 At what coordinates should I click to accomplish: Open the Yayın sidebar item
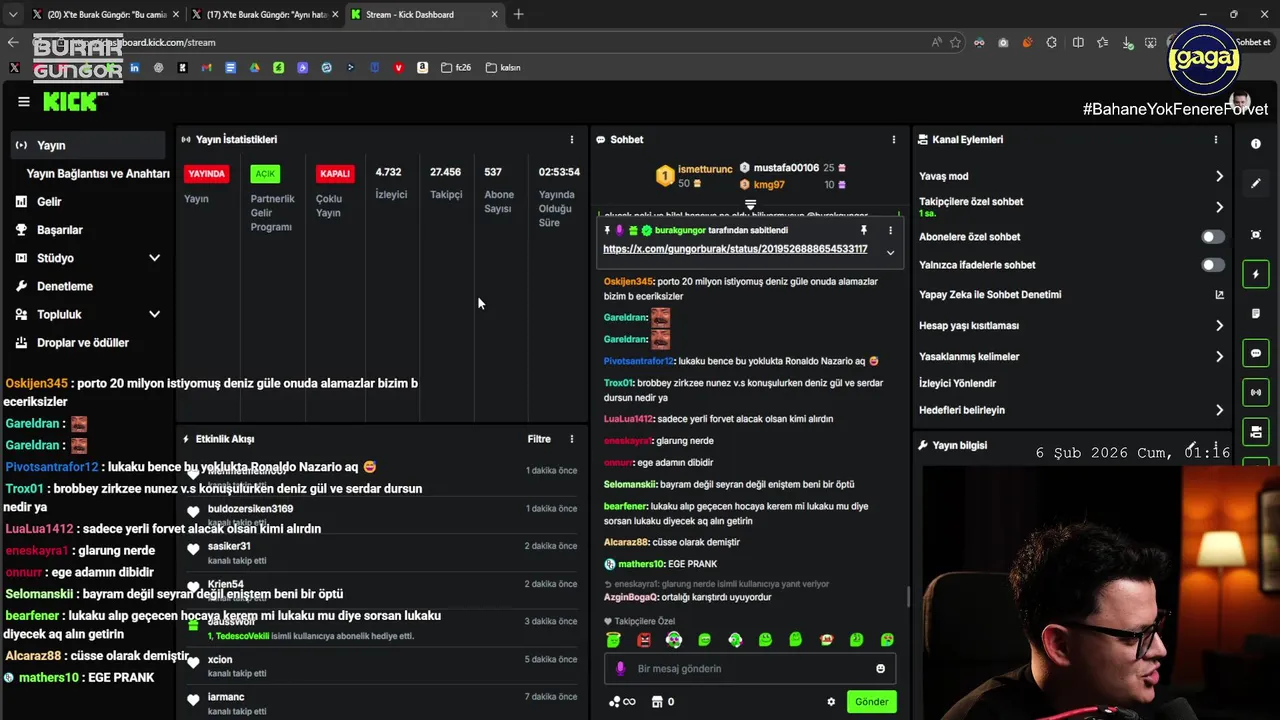point(88,145)
